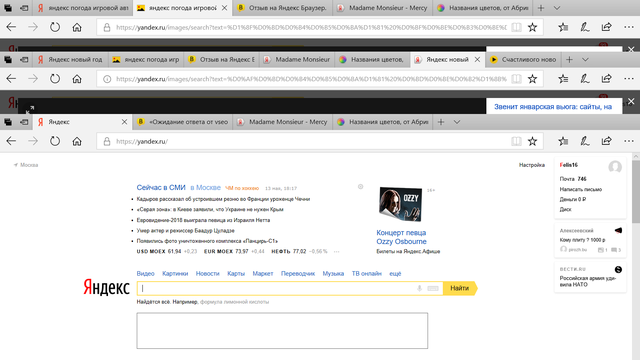Viewport: 640px width, 360px height.
Task: Open home page in front Yandex window
Action: pyautogui.click(x=77, y=141)
